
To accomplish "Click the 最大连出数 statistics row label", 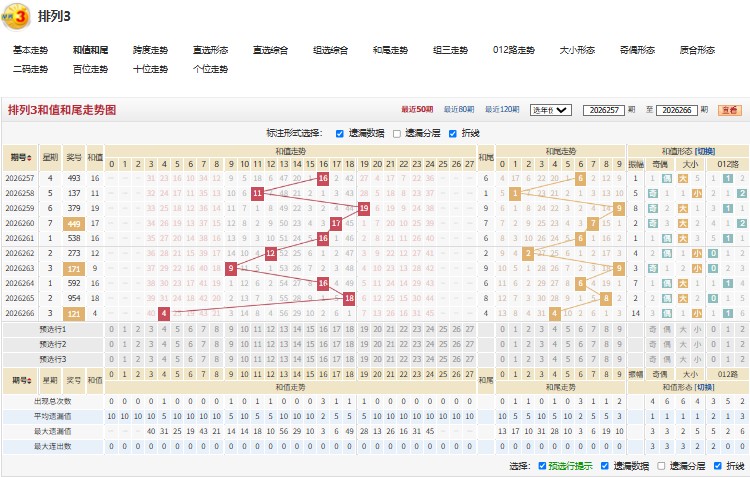I will (x=53, y=446).
